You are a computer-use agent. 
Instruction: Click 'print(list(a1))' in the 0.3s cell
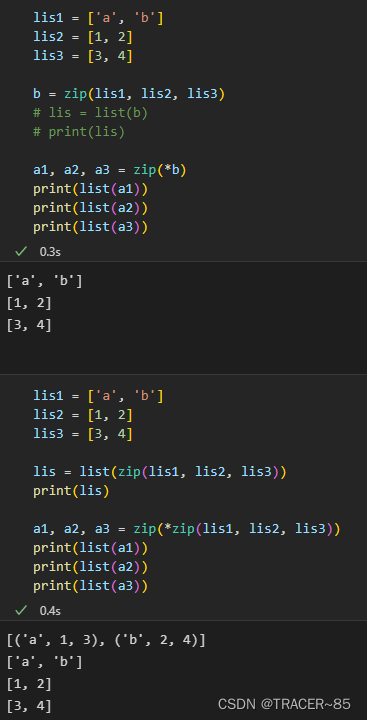point(90,189)
